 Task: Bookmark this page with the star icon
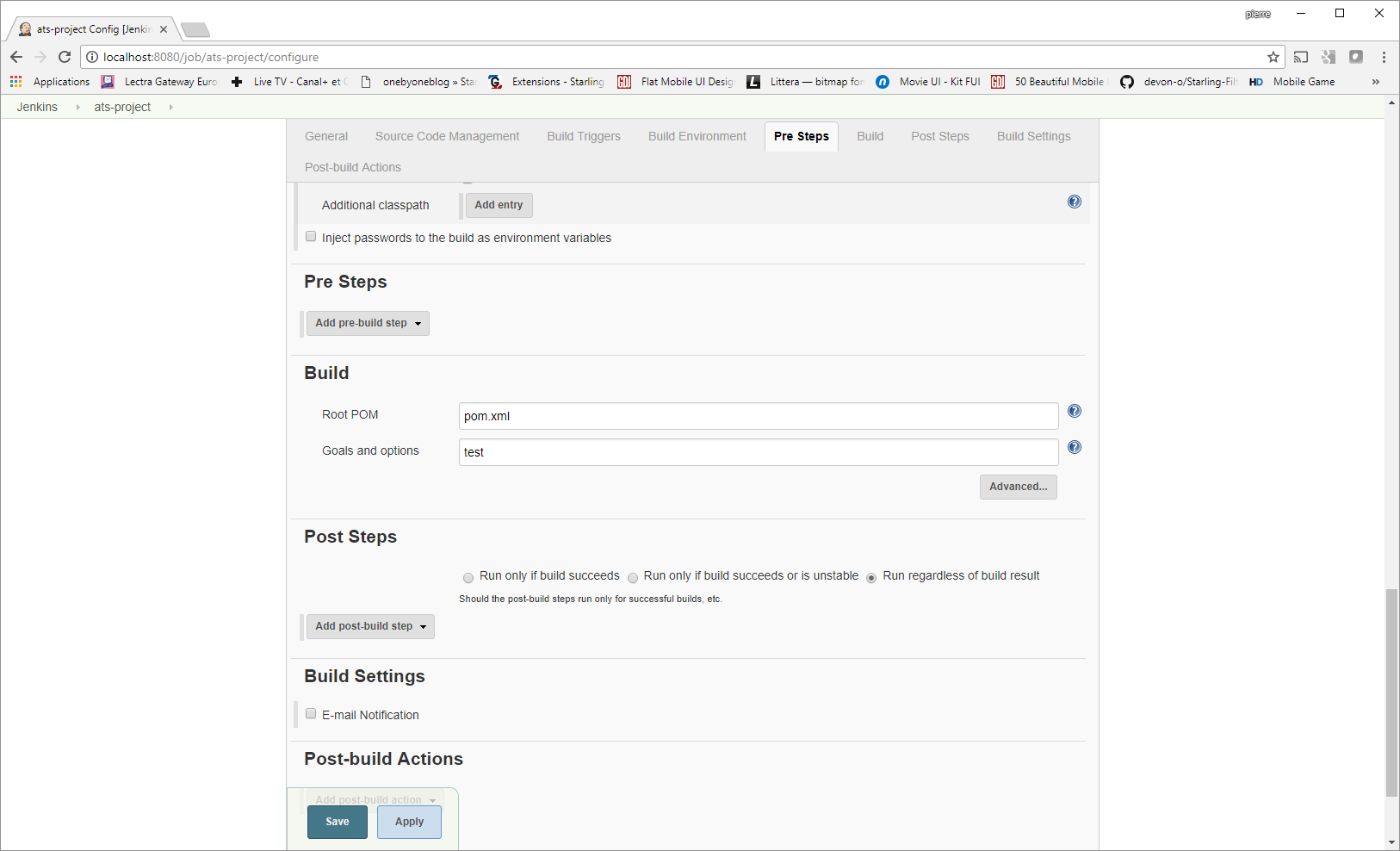click(x=1273, y=57)
